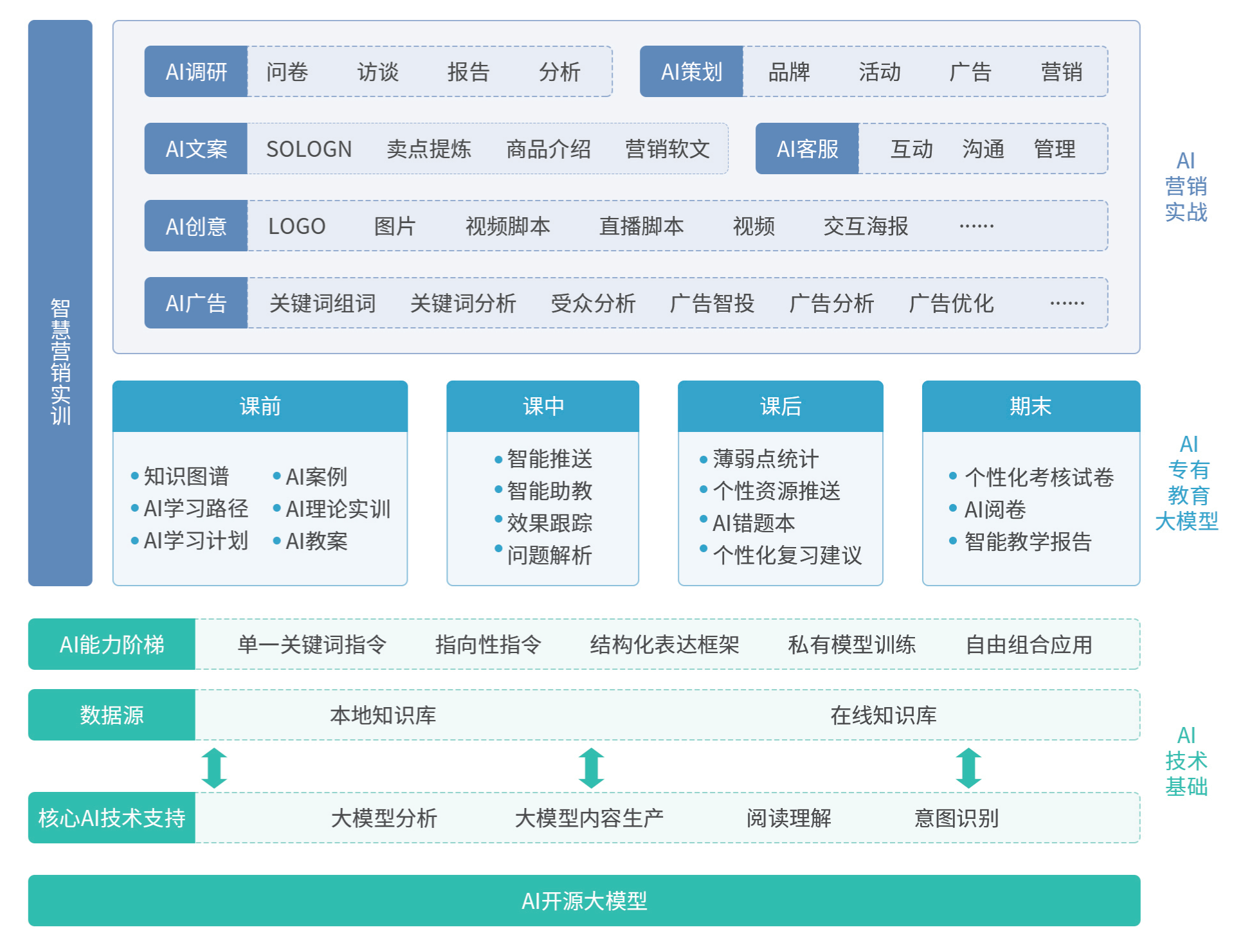Click 管理 in AI客服 row
Image resolution: width=1234 pixels, height=952 pixels.
1055,149
